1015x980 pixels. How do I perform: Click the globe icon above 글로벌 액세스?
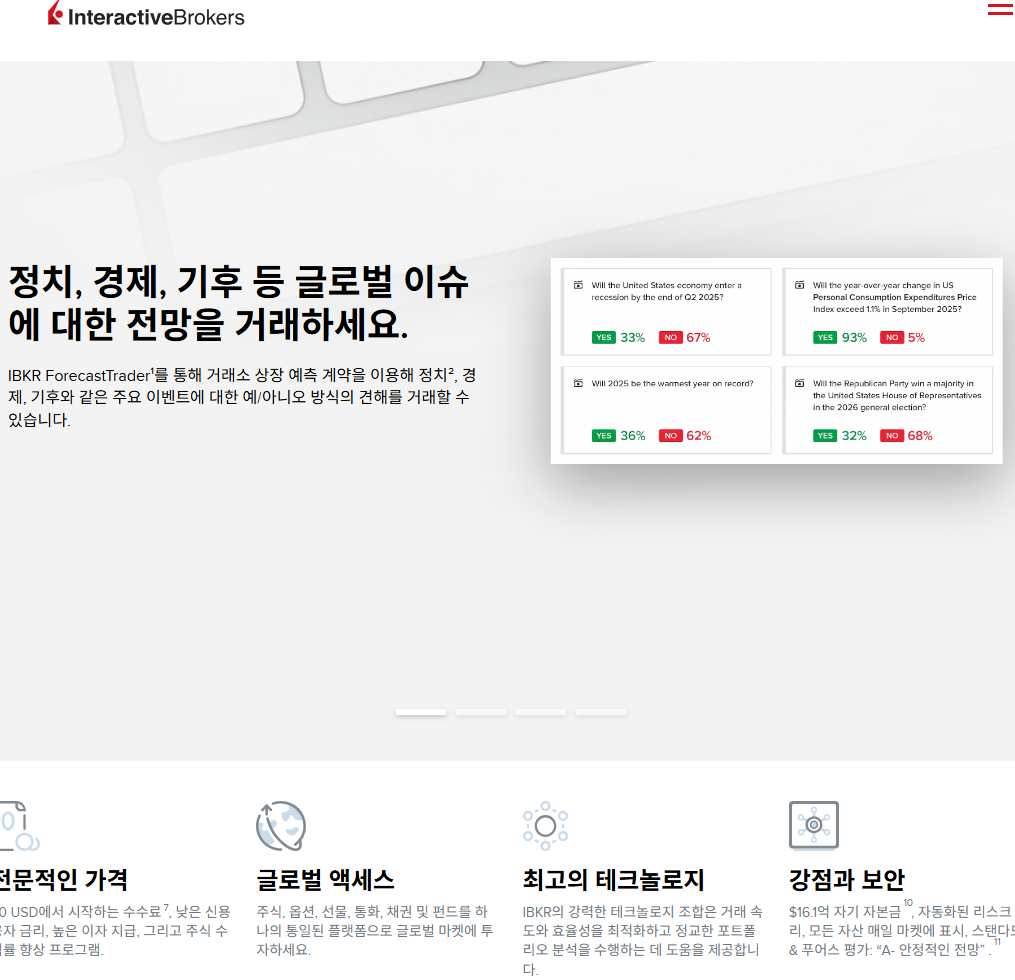(281, 826)
